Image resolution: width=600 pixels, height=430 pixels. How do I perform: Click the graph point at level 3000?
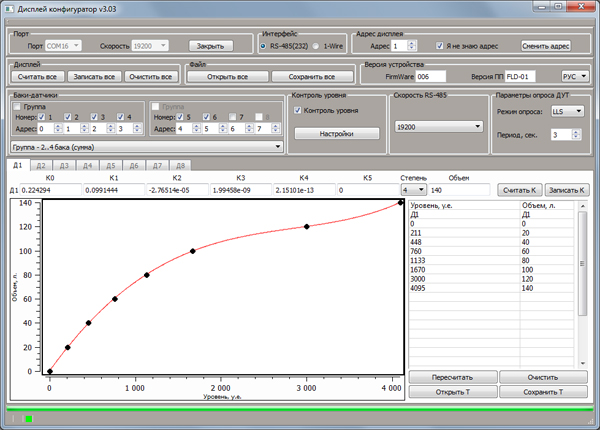[x=307, y=226]
